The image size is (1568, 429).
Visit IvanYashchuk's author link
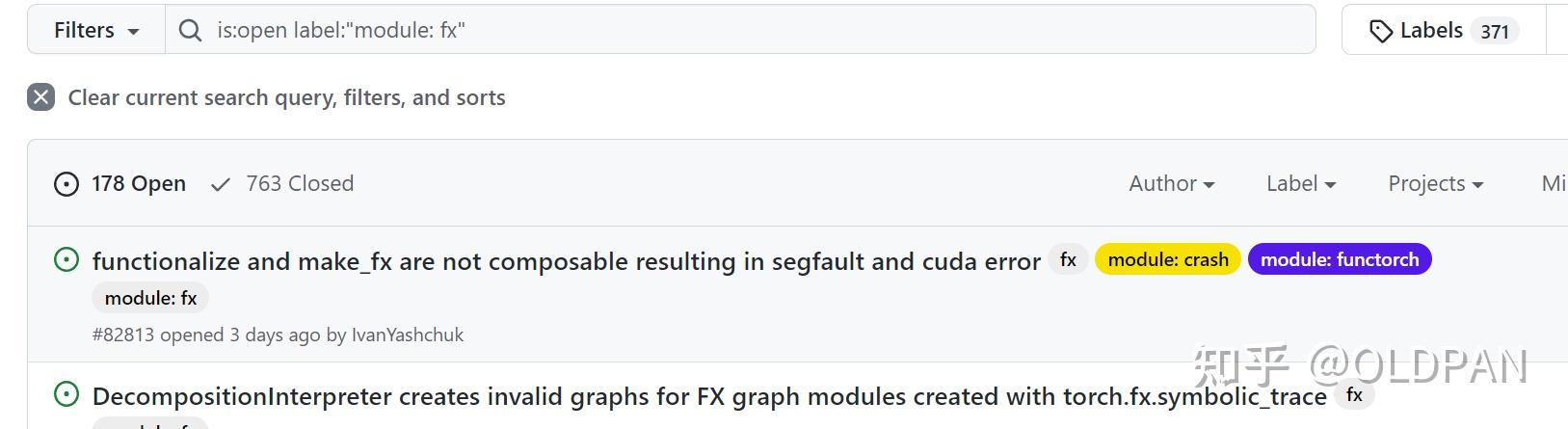pos(407,335)
